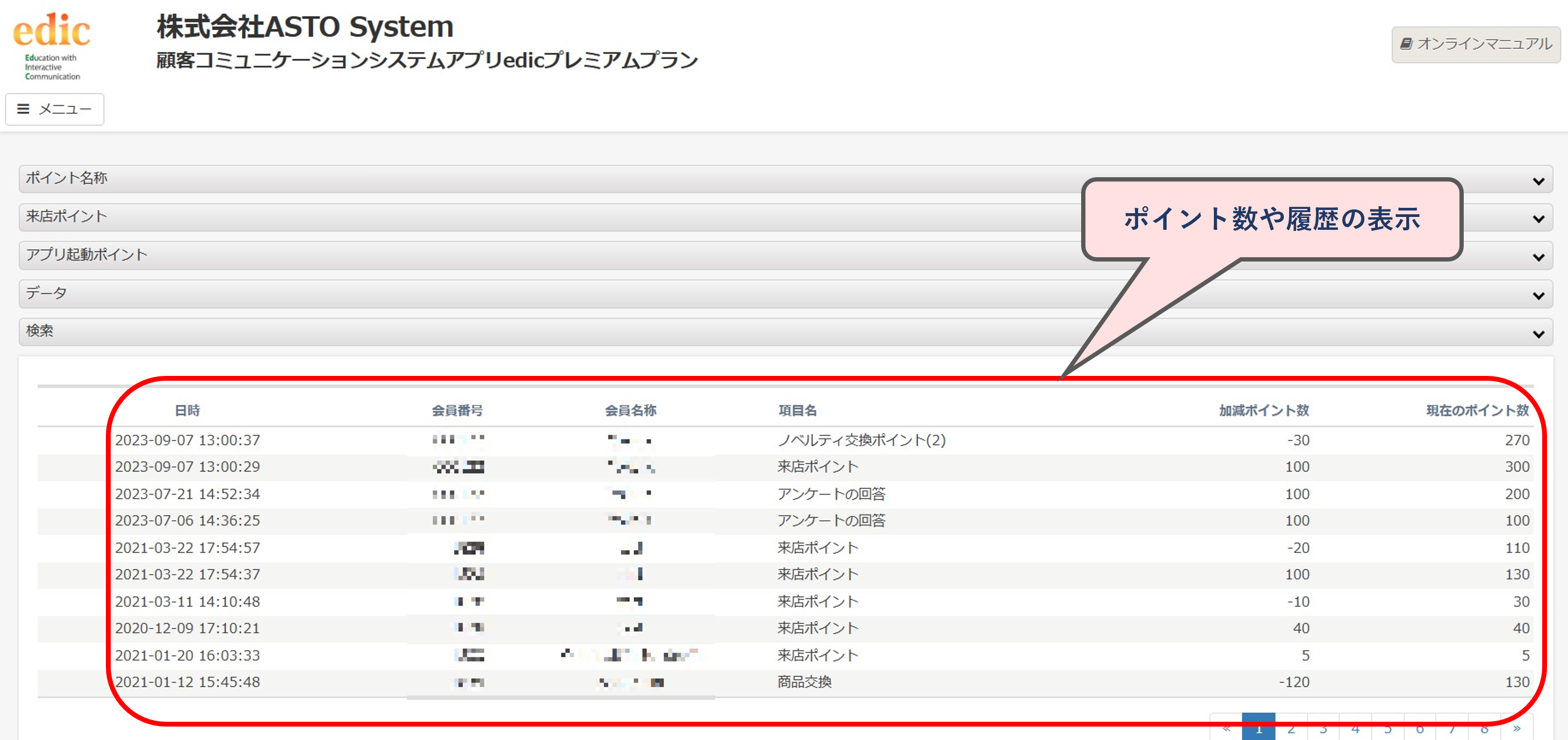Click the データ chevron arrow
Viewport: 1568px width, 740px height.
(x=1538, y=296)
